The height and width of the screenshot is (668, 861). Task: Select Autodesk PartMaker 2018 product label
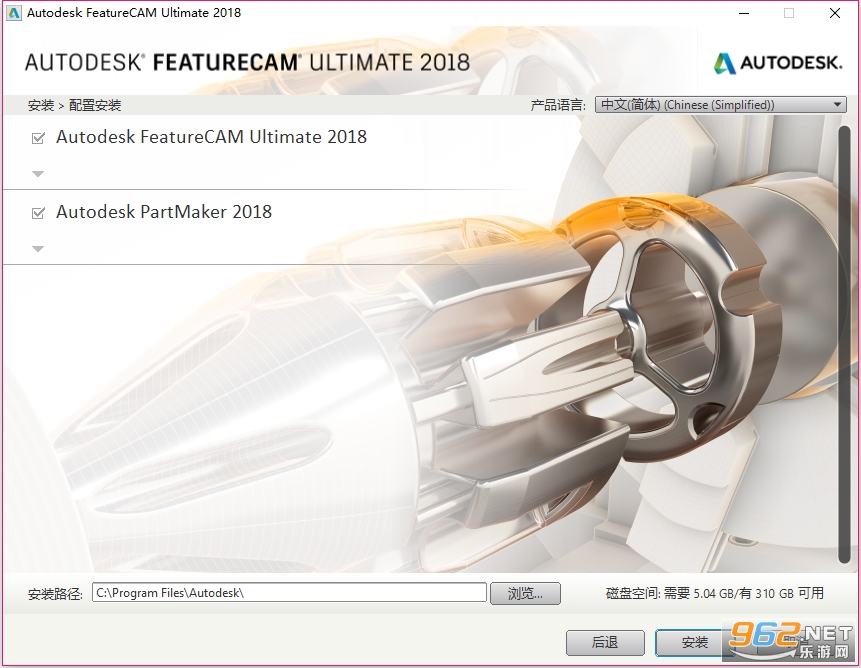[x=164, y=212]
